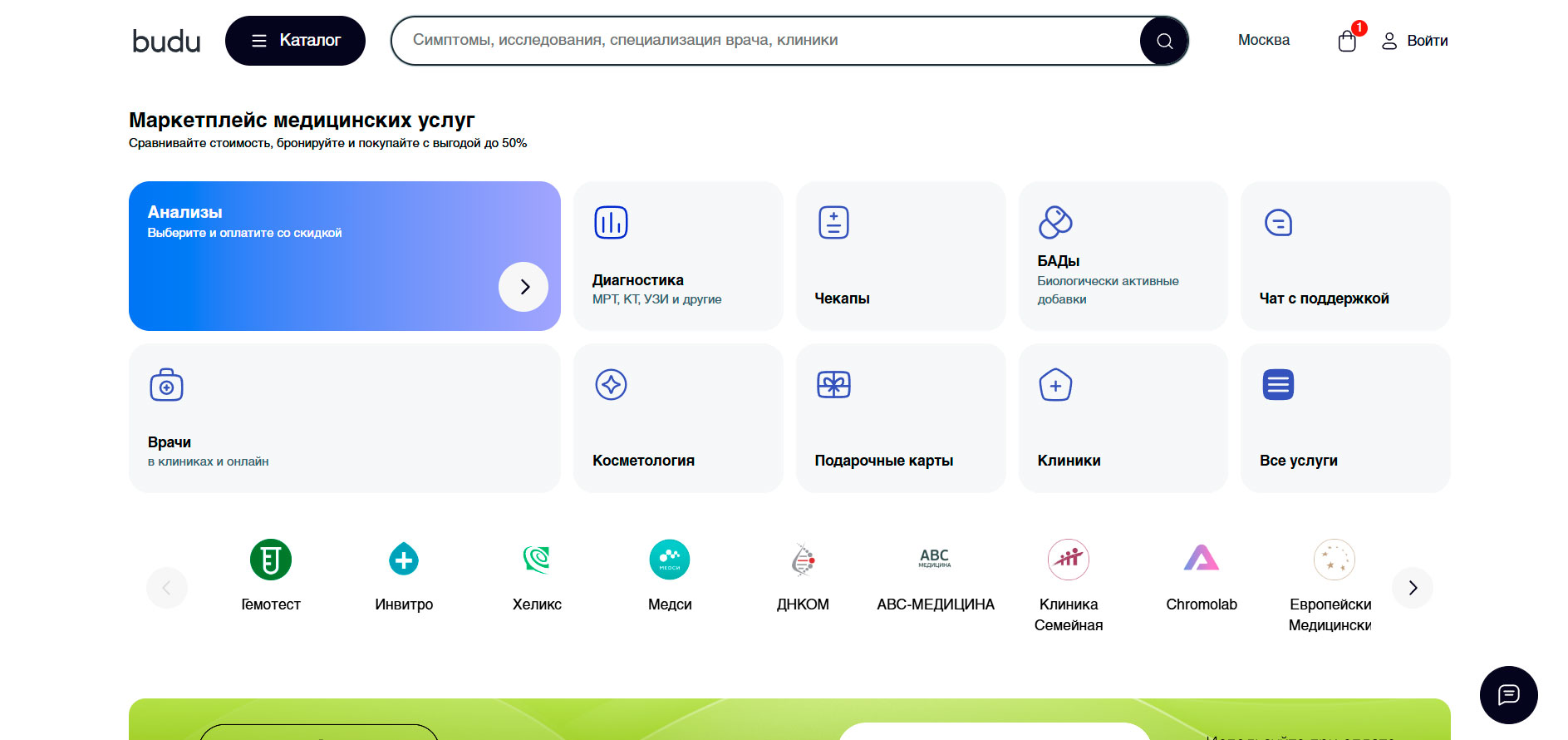Select the Европейский Медицинский logo
This screenshot has width=1568, height=740.
coord(1335,560)
